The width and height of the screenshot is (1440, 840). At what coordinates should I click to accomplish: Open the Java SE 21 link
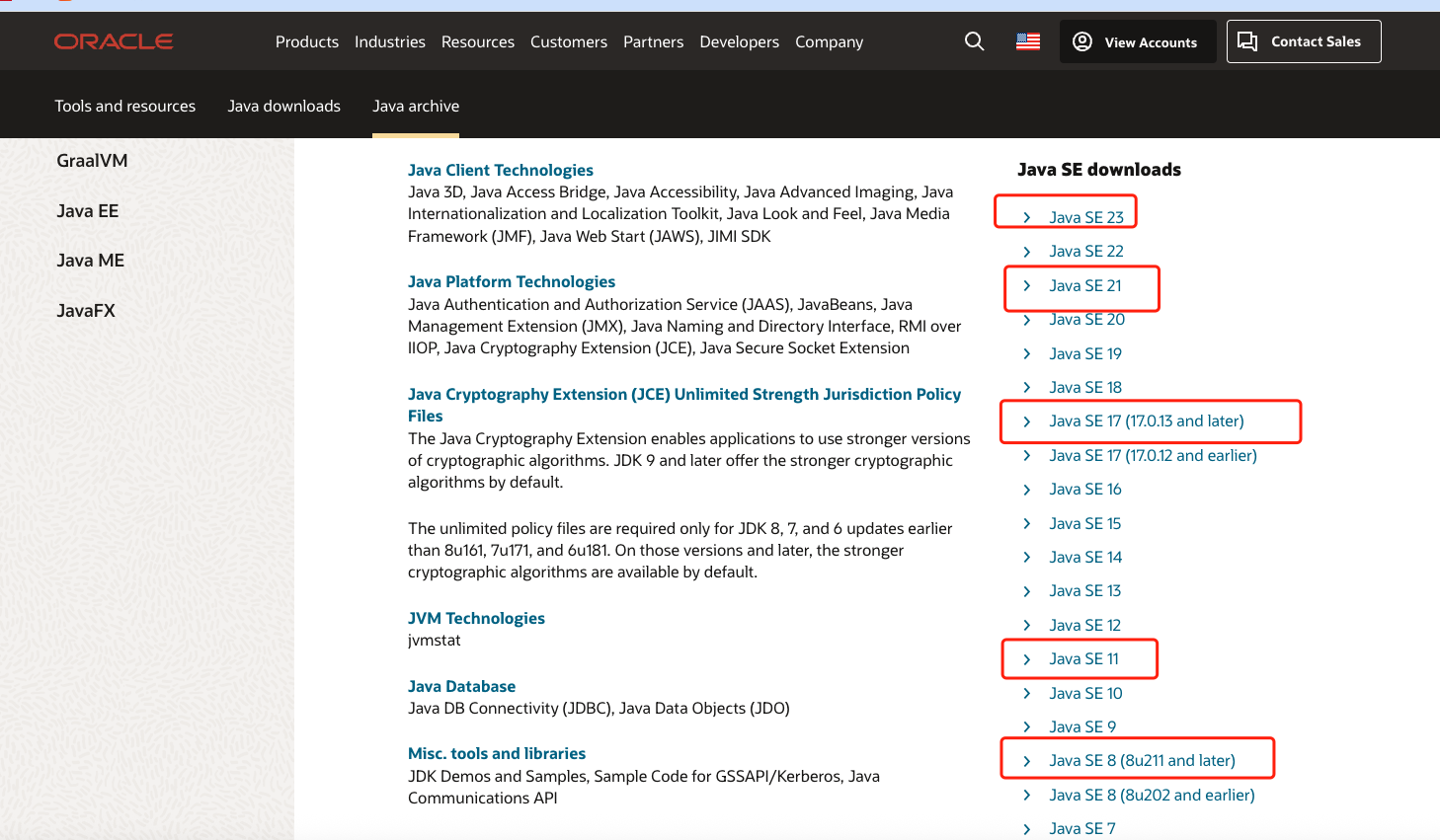1085,285
